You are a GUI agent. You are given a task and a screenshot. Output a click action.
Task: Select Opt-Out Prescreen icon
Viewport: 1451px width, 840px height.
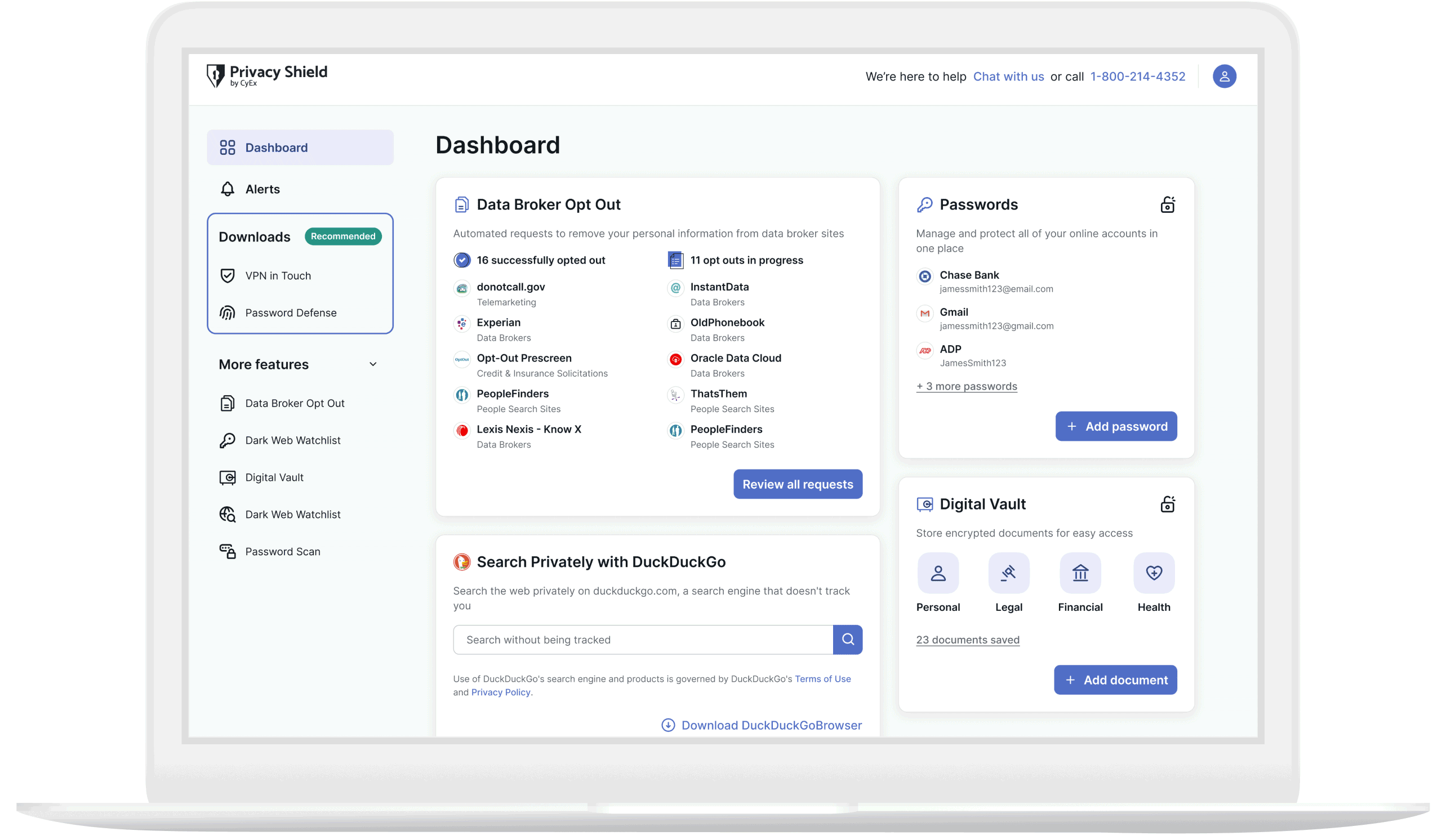point(462,359)
